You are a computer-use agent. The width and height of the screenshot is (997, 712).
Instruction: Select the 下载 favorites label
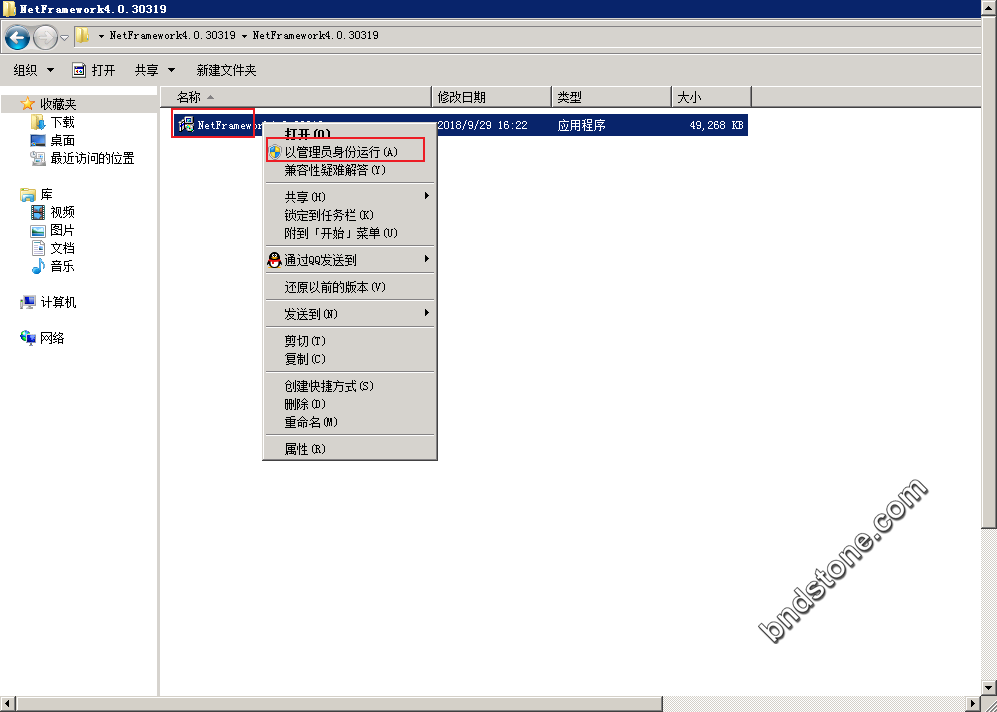[x=62, y=122]
